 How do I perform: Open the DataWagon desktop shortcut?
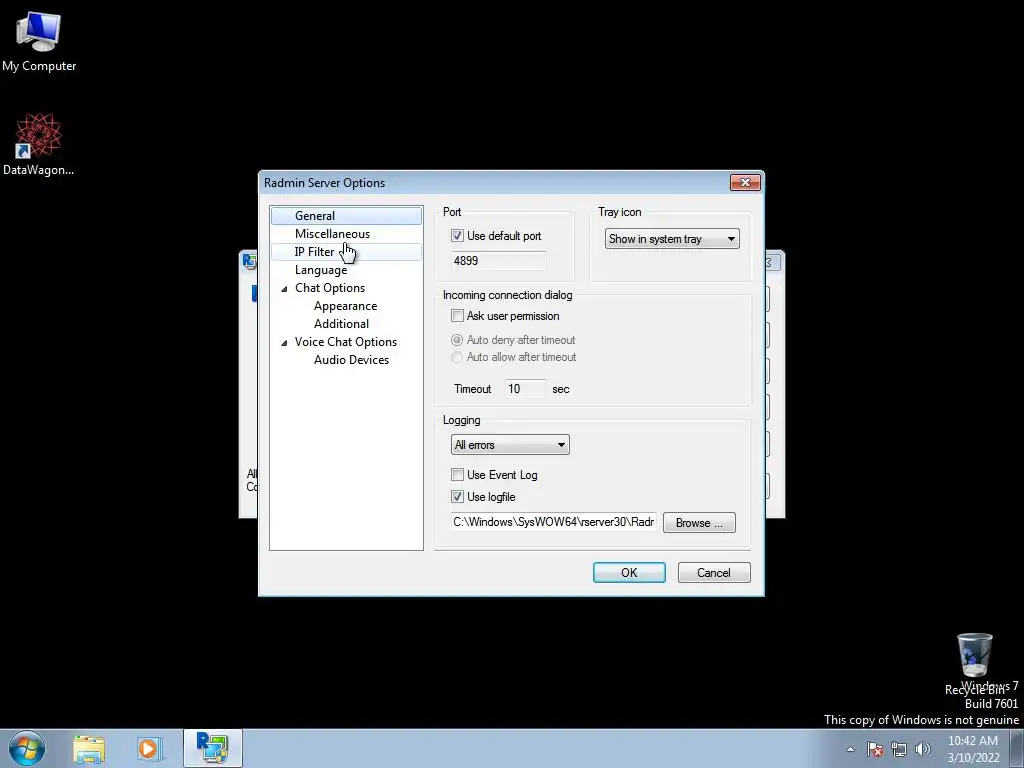[38, 144]
